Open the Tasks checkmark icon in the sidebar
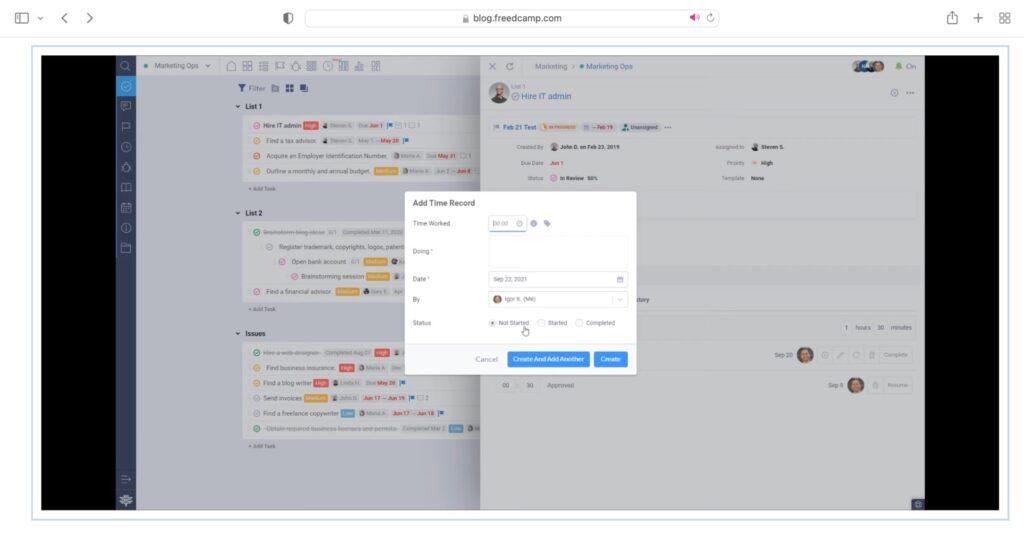Viewport: 1024px width, 534px height. click(126, 86)
